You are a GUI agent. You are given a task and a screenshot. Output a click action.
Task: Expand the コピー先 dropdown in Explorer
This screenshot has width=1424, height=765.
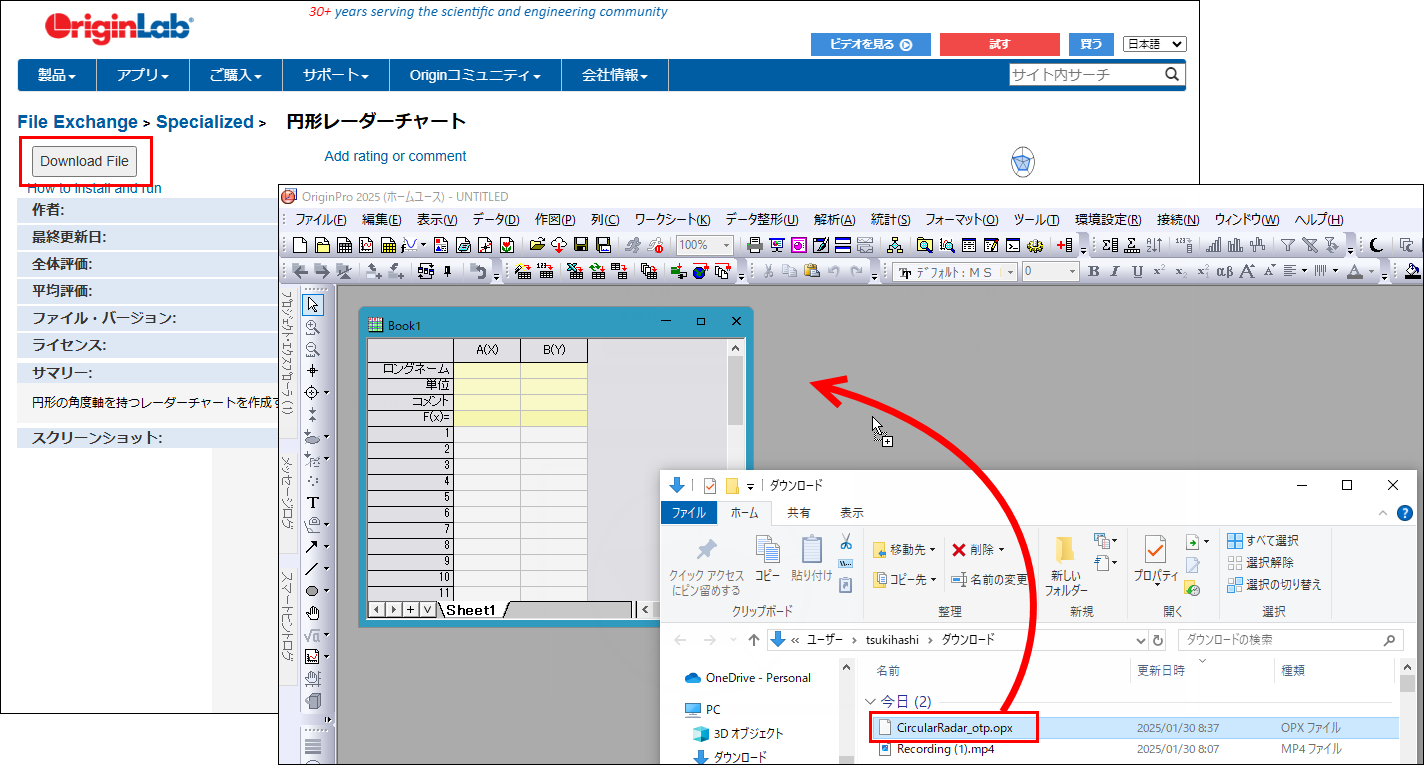[x=931, y=579]
